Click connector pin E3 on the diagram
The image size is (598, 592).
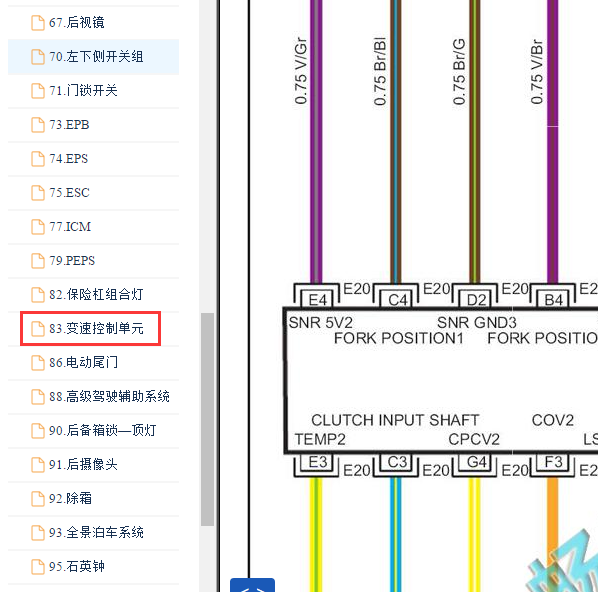click(x=317, y=462)
